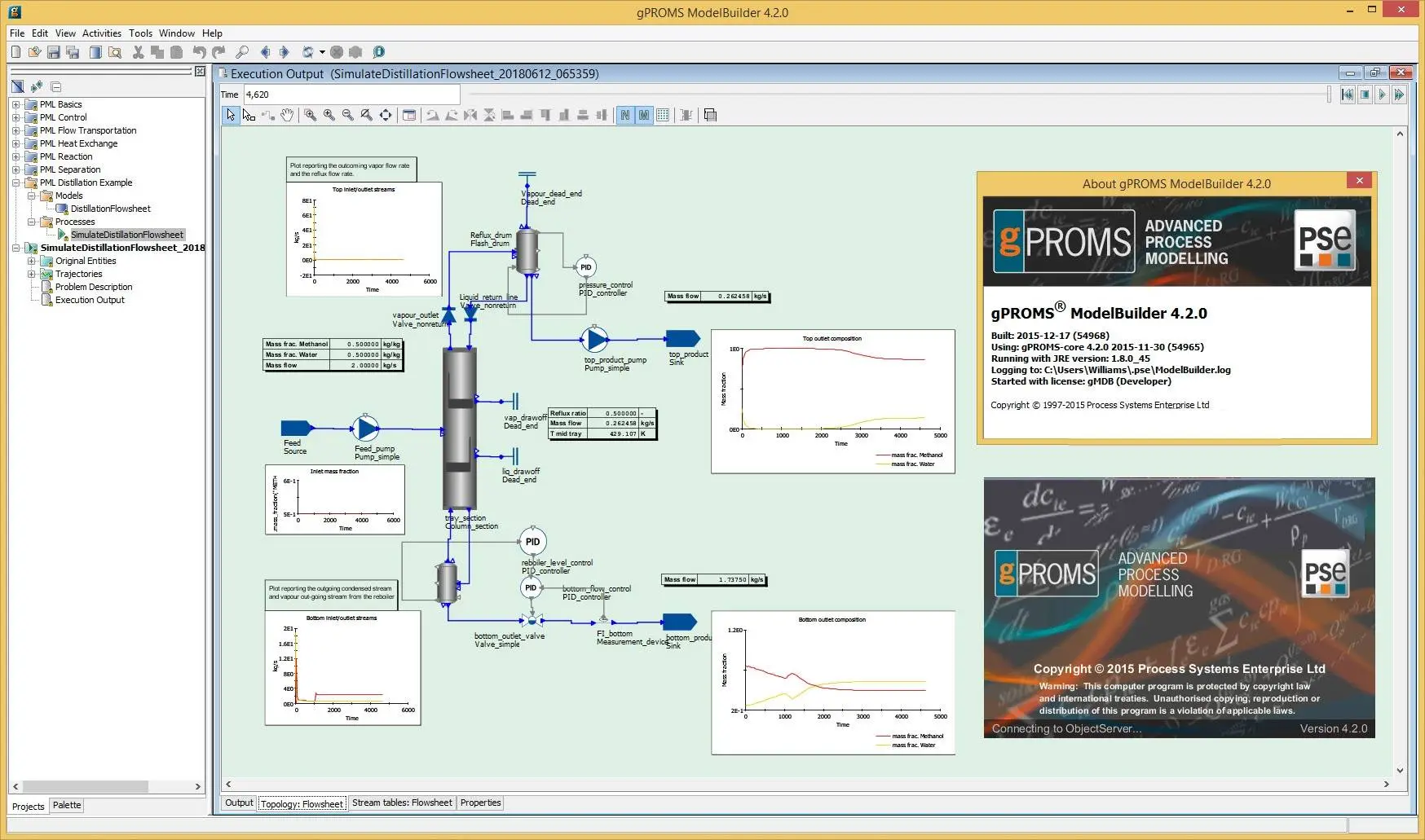This screenshot has height=840, width=1425.
Task: Toggle the grid display button
Action: coord(663,115)
